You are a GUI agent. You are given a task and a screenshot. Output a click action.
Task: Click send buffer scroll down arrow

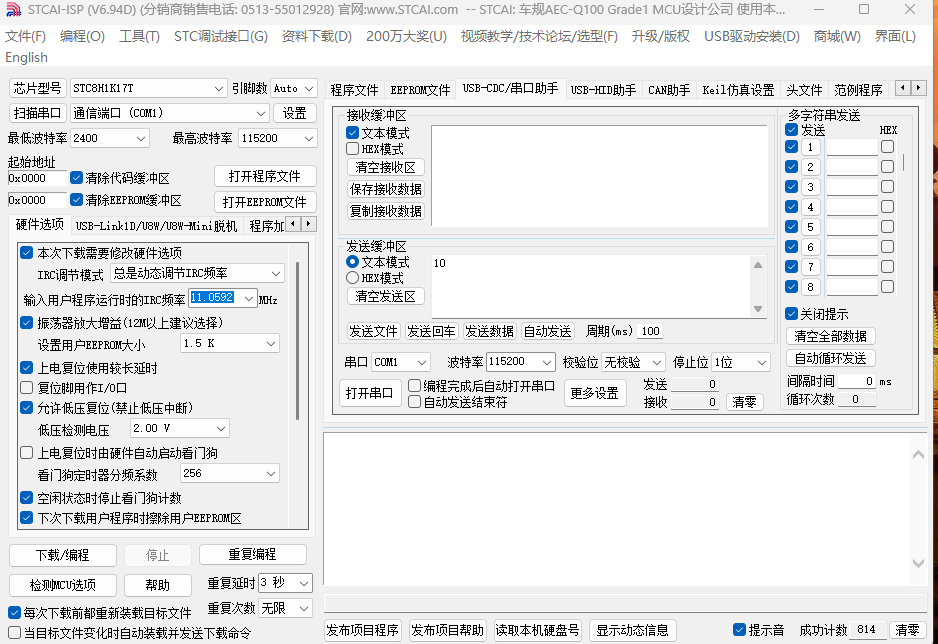[x=757, y=309]
